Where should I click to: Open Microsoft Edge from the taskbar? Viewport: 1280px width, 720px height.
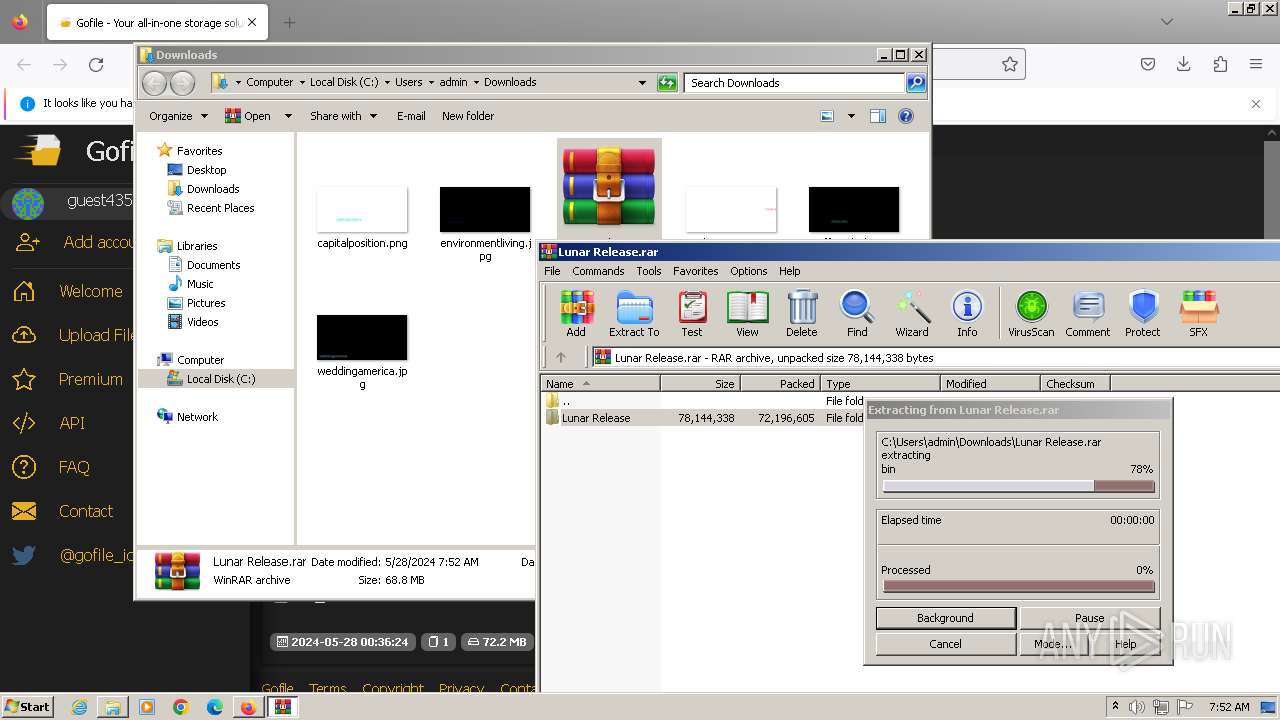click(x=215, y=707)
